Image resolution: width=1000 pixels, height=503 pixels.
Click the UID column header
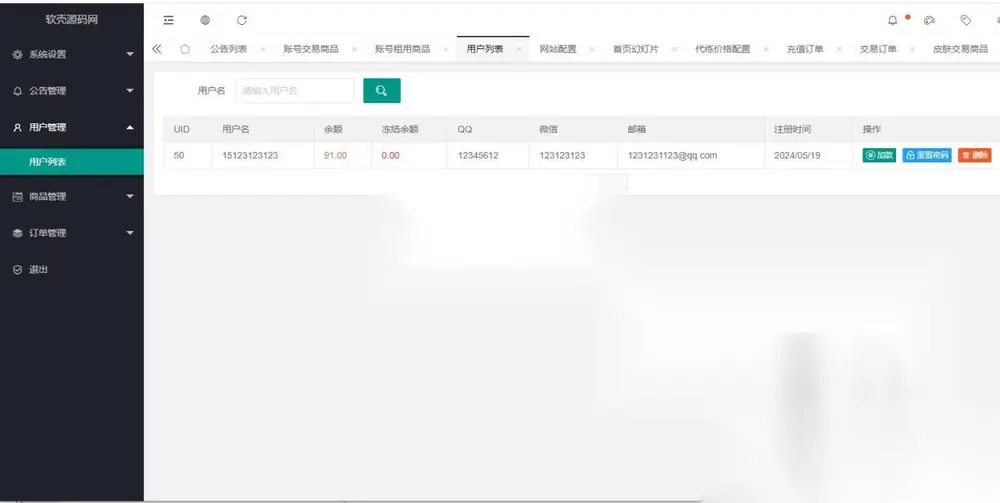click(182, 129)
